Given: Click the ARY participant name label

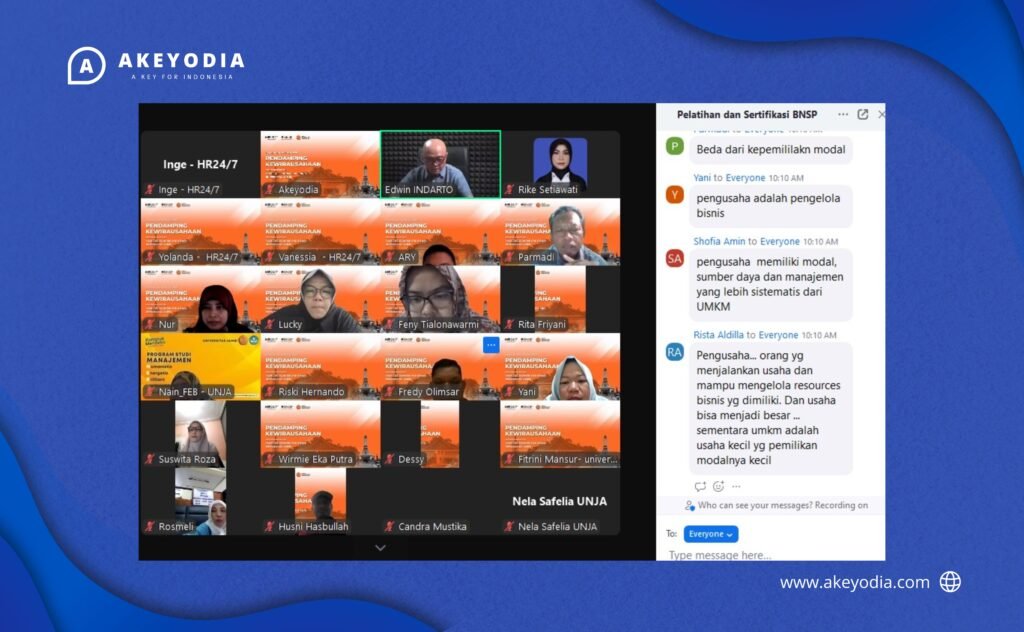Looking at the screenshot, I should pos(407,257).
